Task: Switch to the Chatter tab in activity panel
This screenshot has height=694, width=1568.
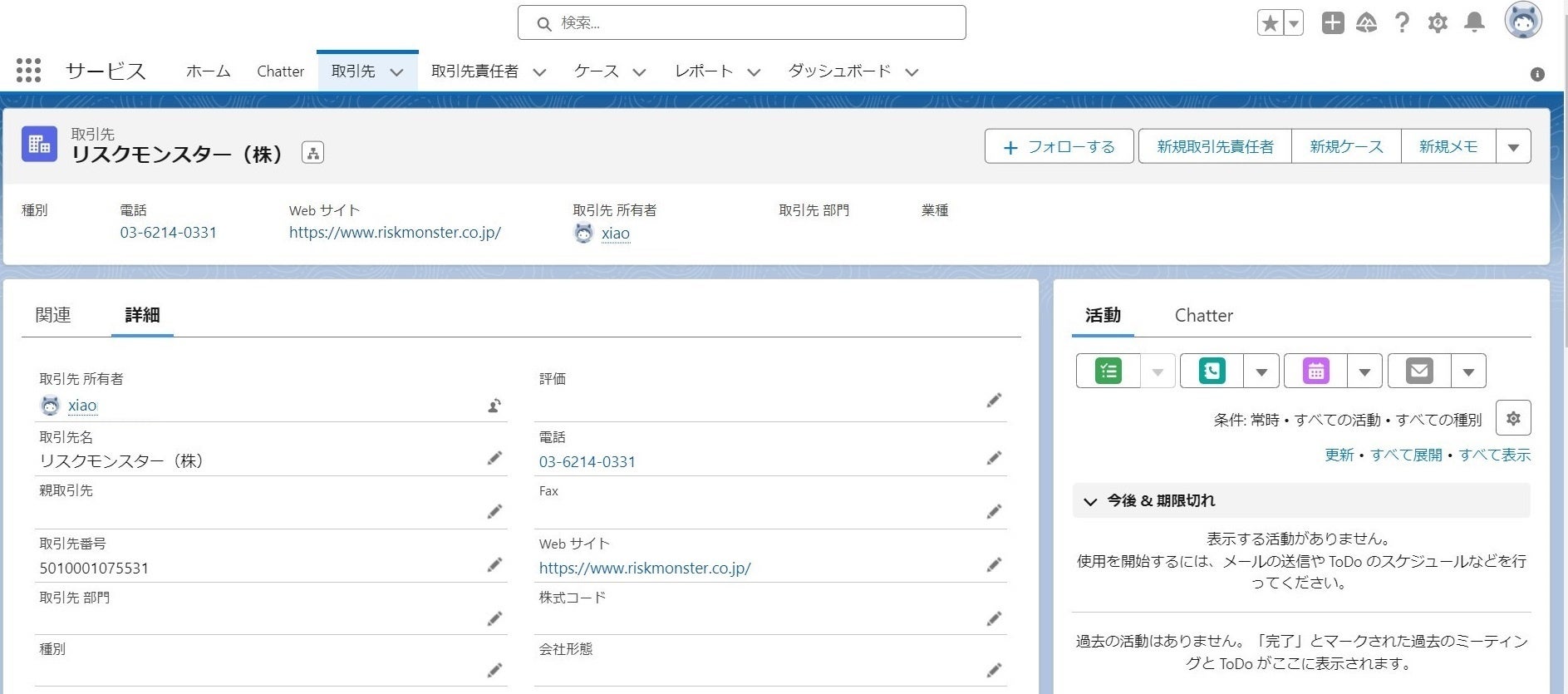Action: pyautogui.click(x=1203, y=315)
